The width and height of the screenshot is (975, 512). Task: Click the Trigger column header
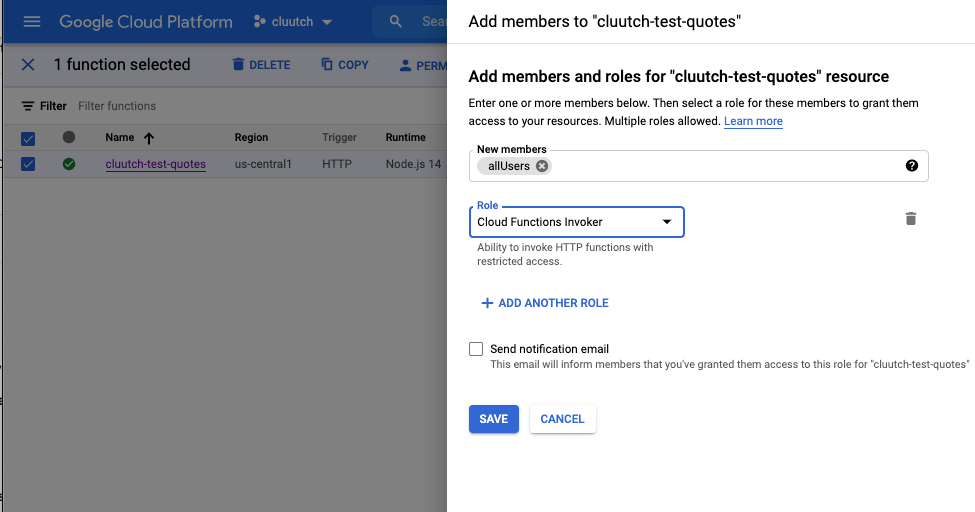click(x=340, y=137)
